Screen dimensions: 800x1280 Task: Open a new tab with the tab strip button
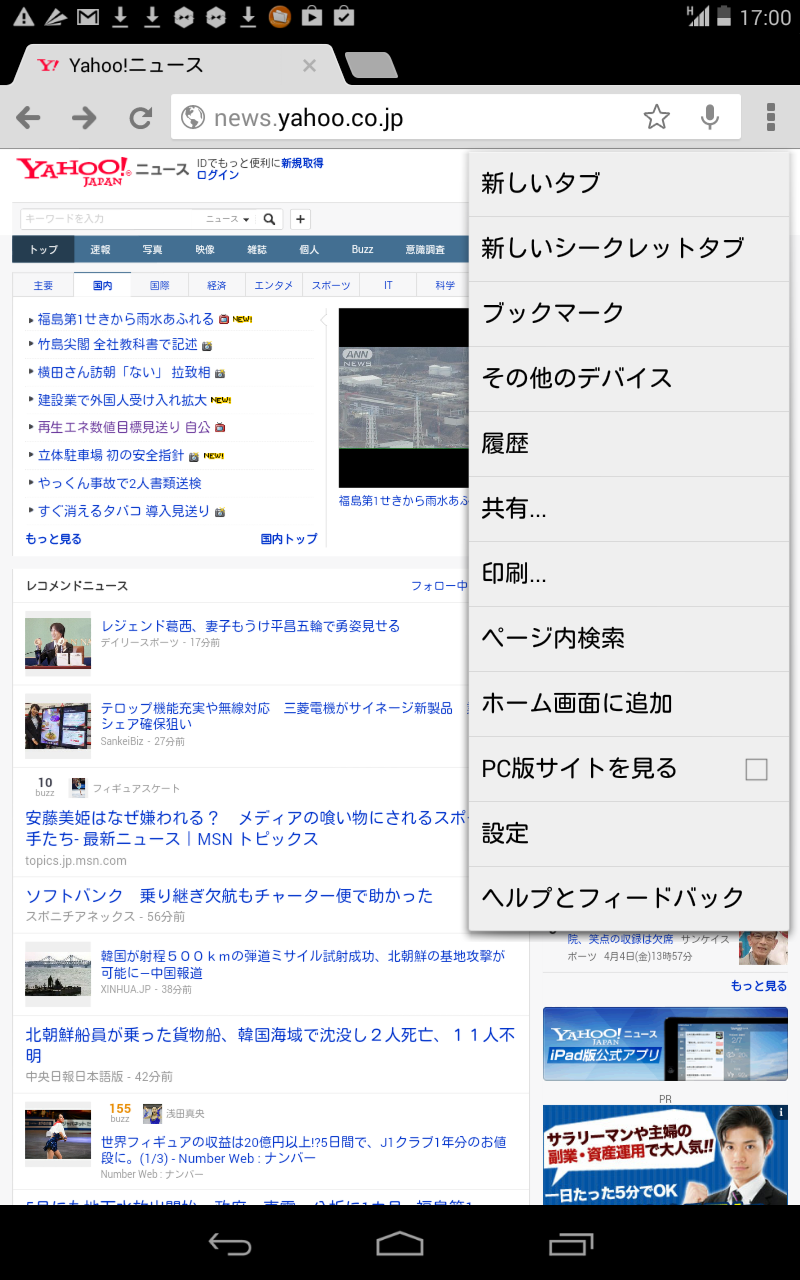(371, 66)
